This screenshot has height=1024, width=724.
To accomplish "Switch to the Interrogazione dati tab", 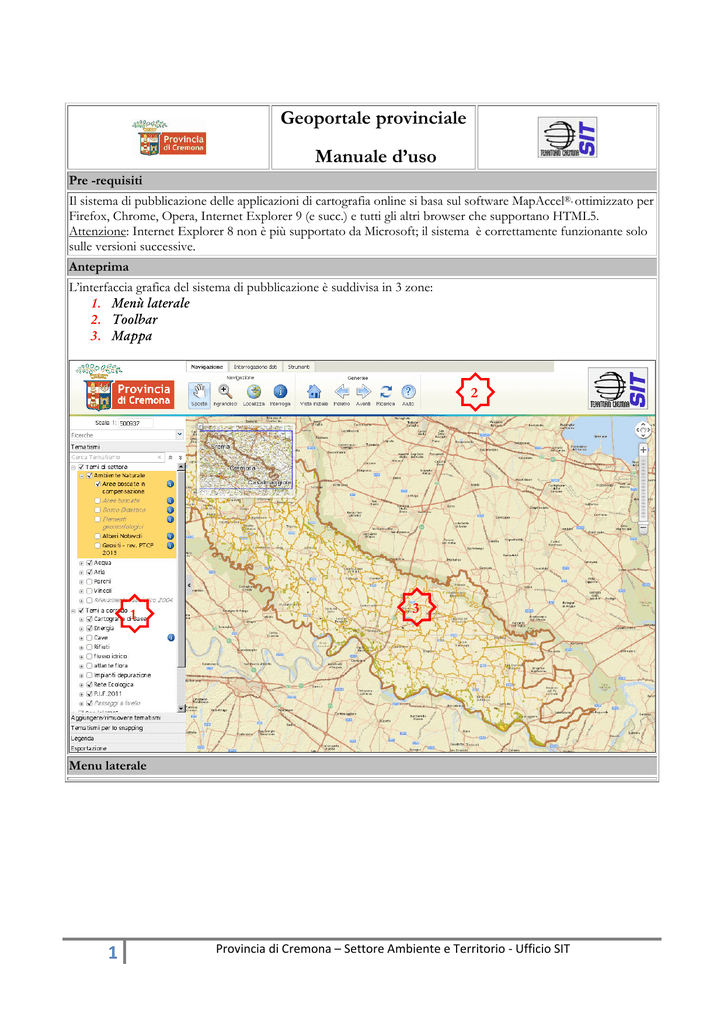I will click(x=255, y=367).
